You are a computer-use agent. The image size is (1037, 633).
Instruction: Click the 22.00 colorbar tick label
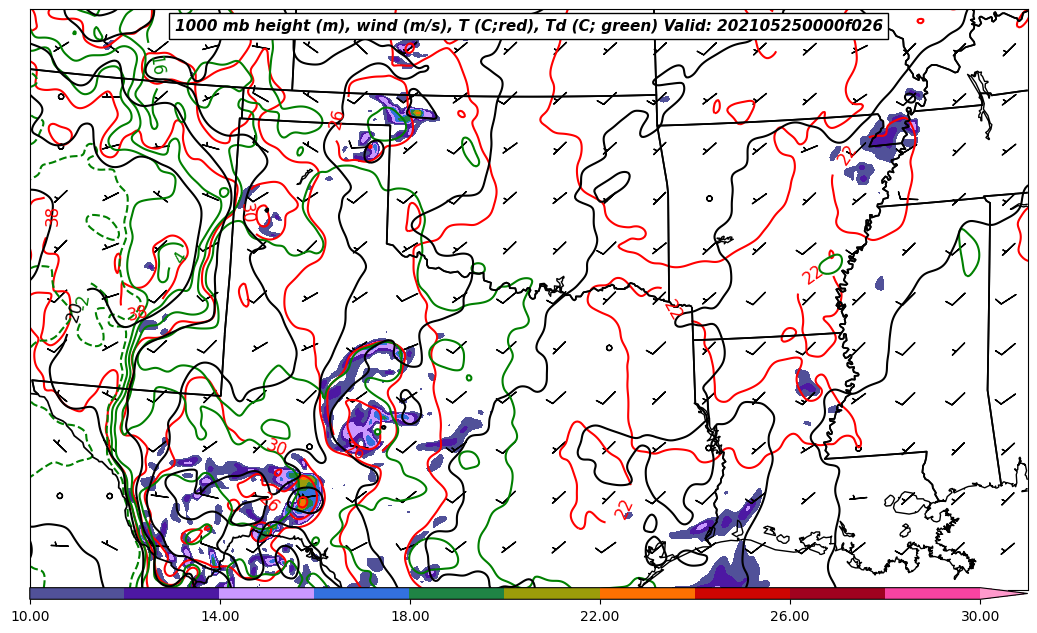[600, 616]
